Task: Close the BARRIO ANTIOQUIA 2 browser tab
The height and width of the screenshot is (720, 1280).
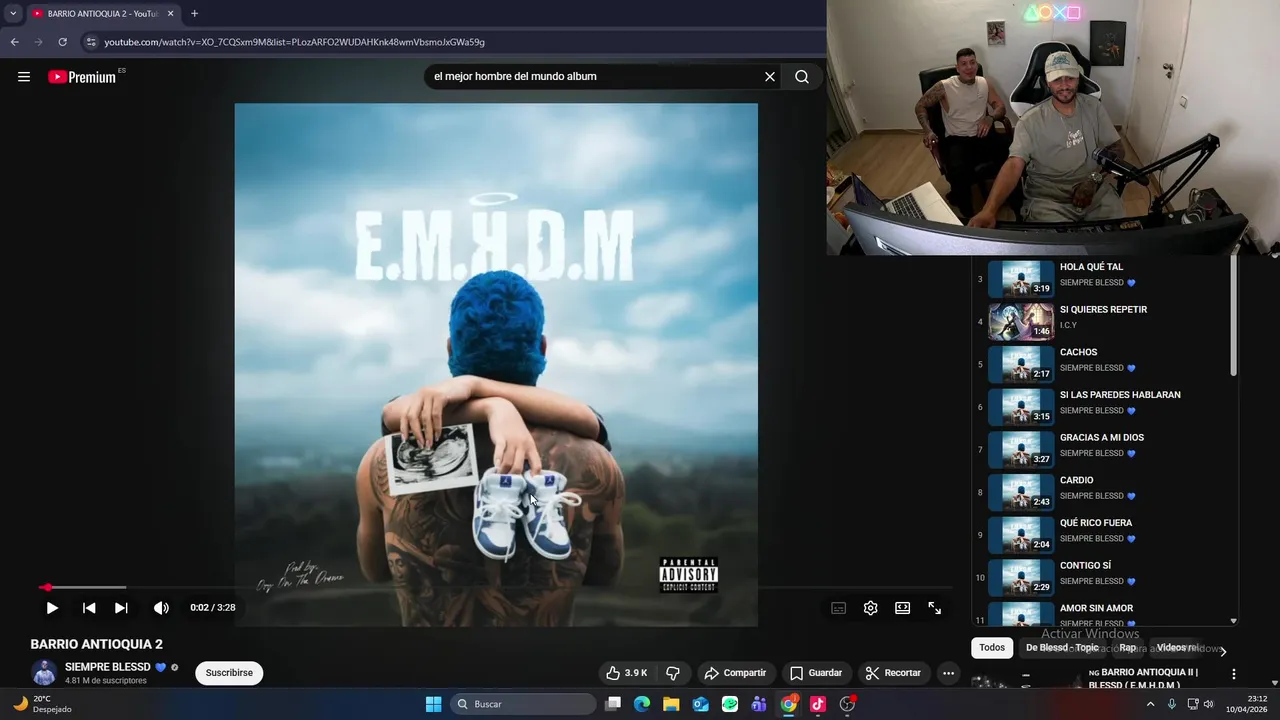Action: (170, 14)
